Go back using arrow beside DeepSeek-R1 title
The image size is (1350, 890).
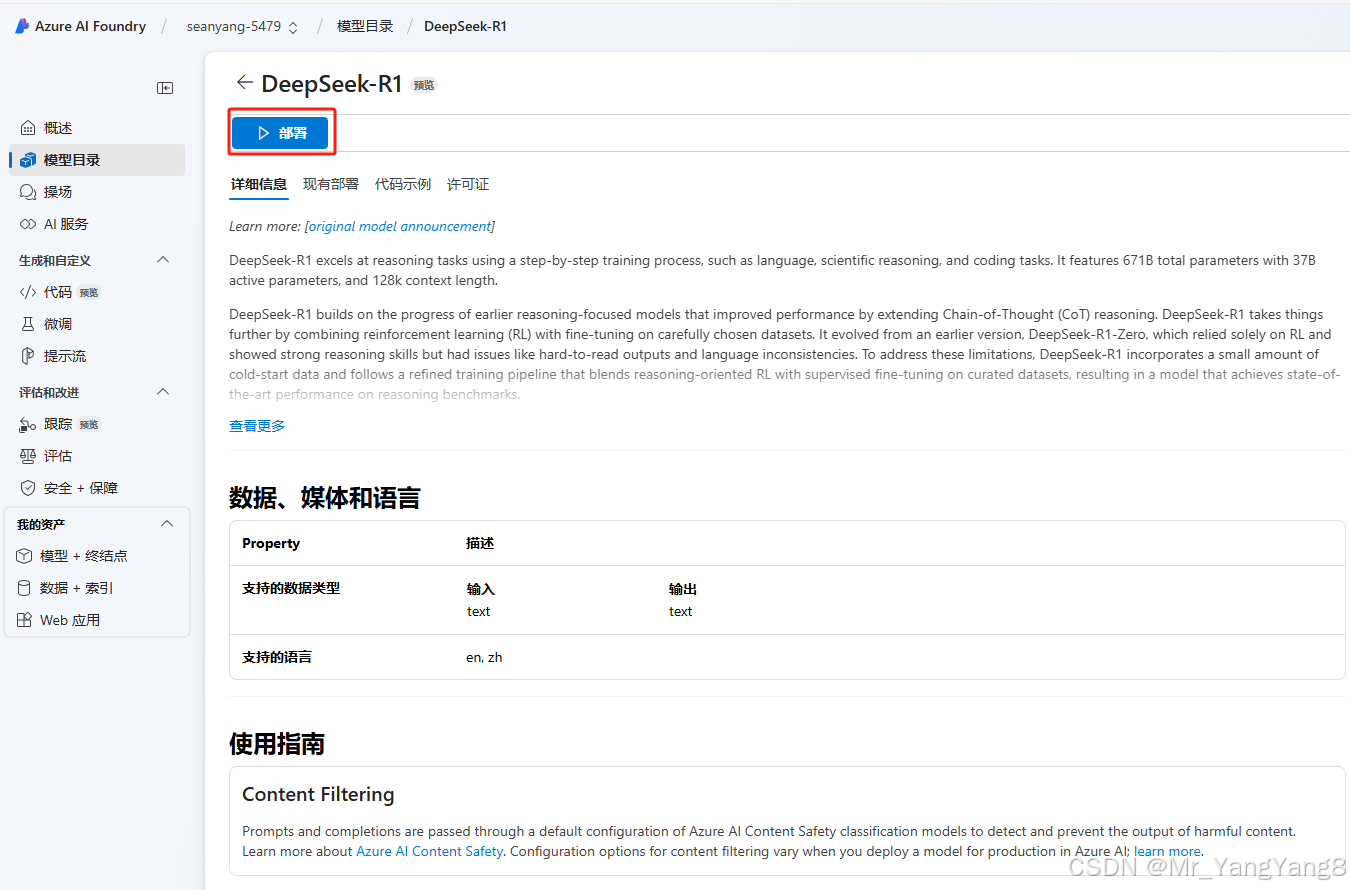point(244,83)
